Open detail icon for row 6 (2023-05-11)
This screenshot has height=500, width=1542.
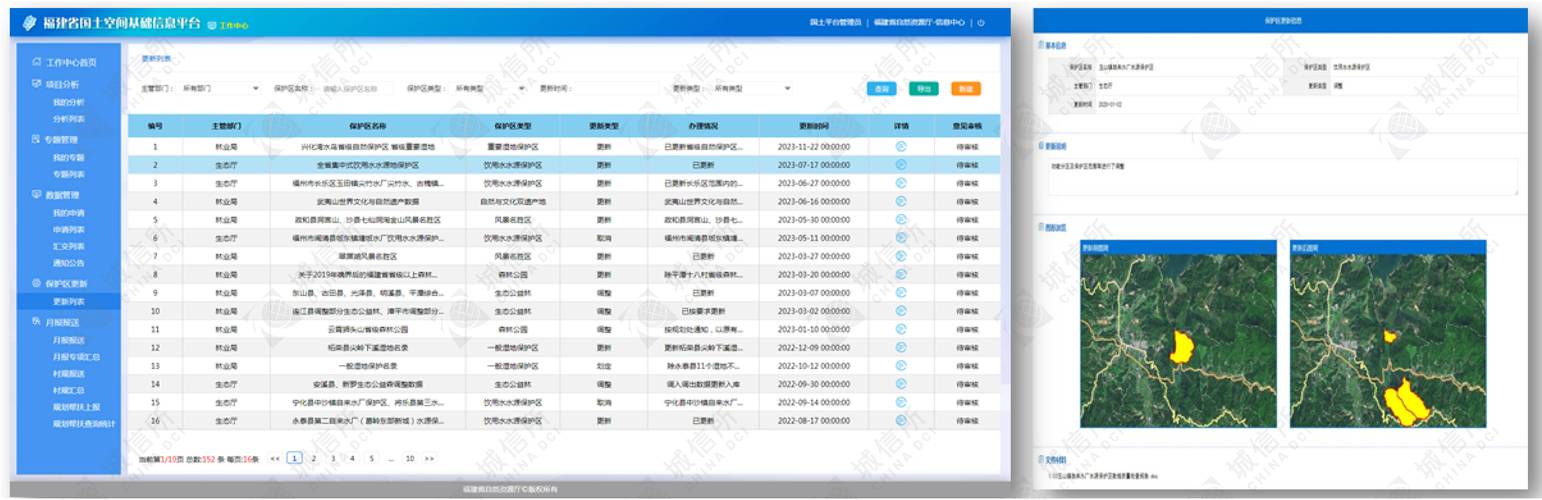(900, 237)
